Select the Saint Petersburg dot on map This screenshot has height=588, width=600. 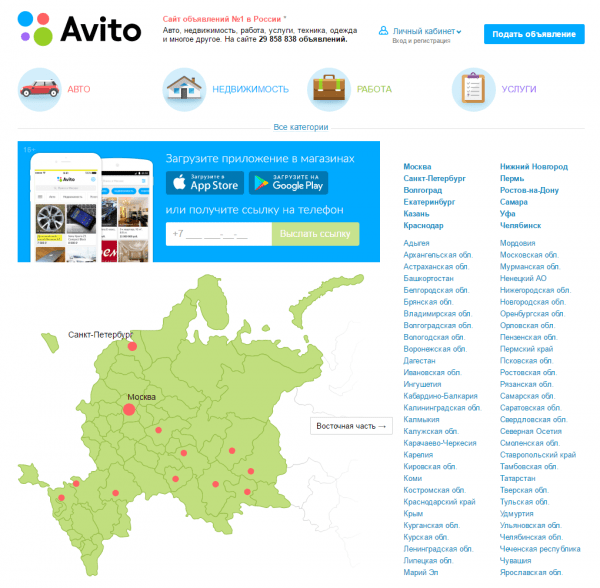click(x=132, y=346)
